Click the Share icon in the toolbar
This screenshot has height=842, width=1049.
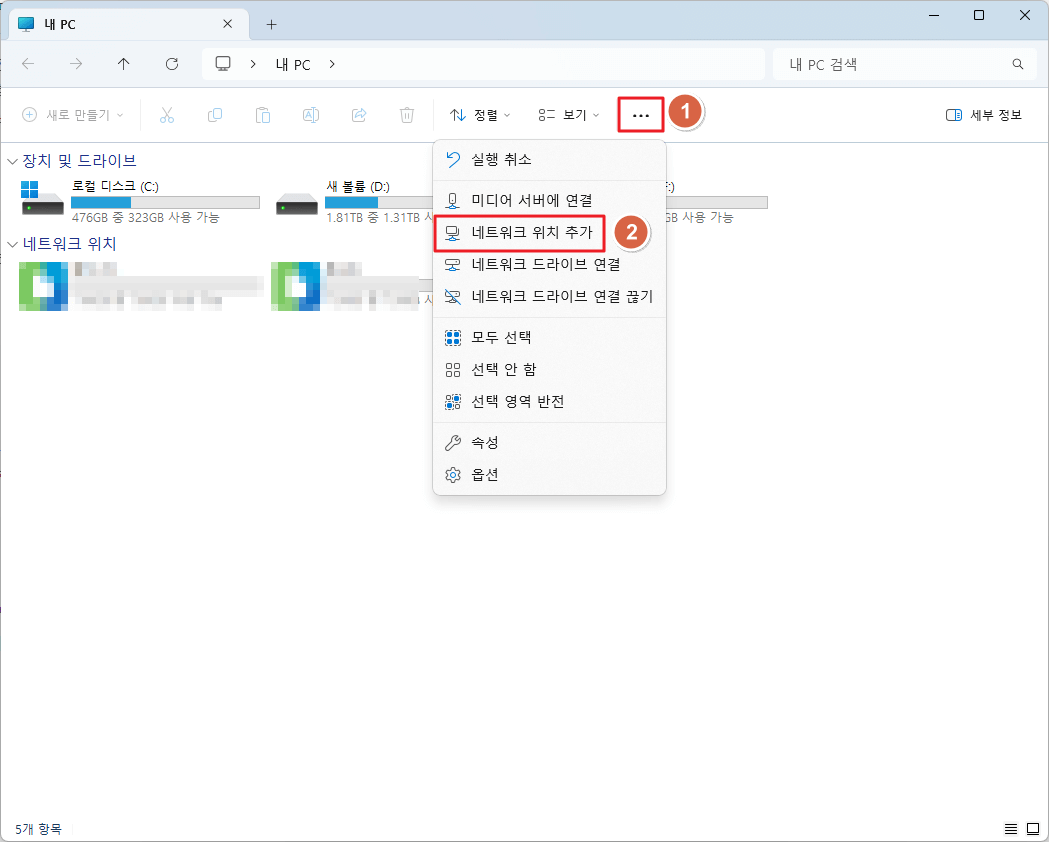coord(359,114)
